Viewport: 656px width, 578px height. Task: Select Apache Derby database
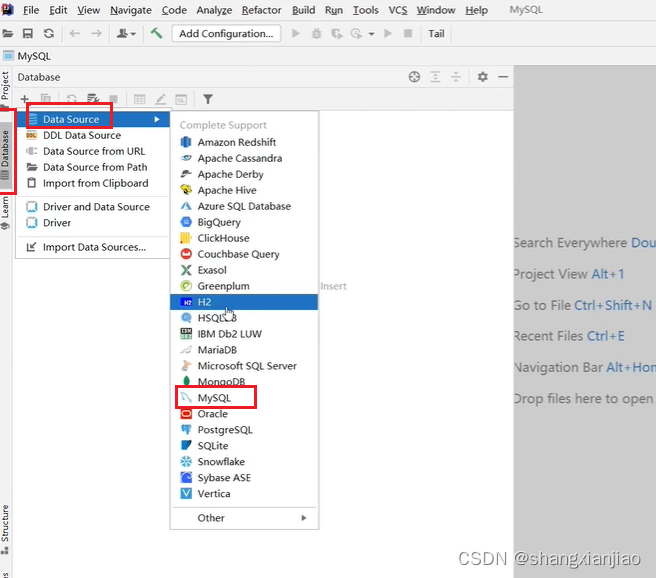point(244,174)
